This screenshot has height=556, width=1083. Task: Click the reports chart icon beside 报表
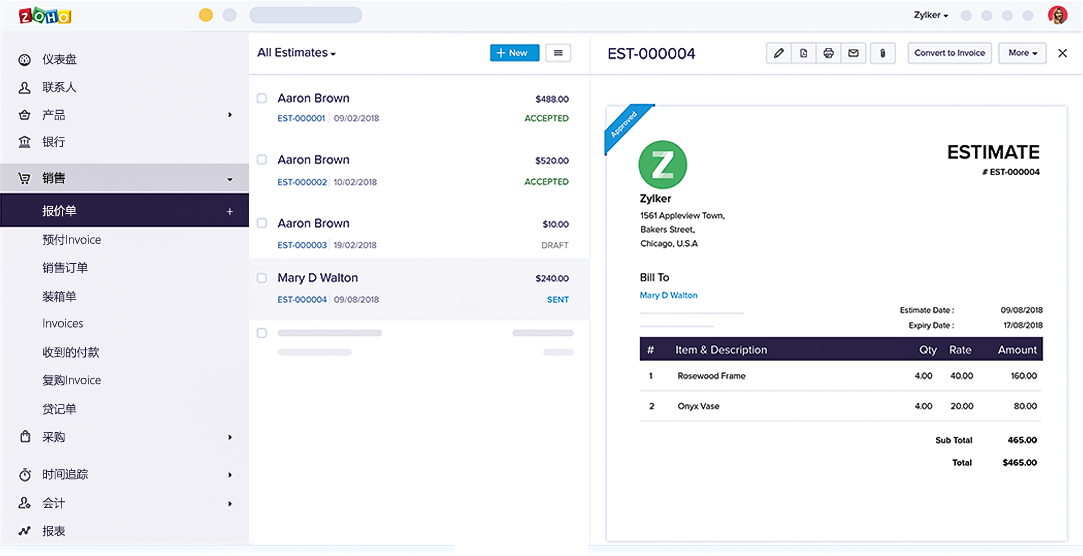(x=25, y=531)
